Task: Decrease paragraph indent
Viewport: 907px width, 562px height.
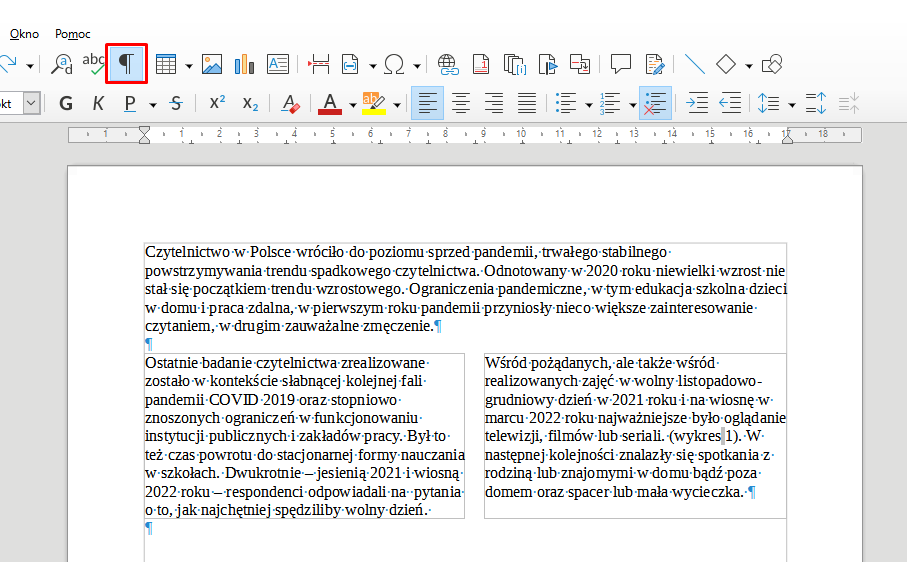Action: (x=730, y=103)
